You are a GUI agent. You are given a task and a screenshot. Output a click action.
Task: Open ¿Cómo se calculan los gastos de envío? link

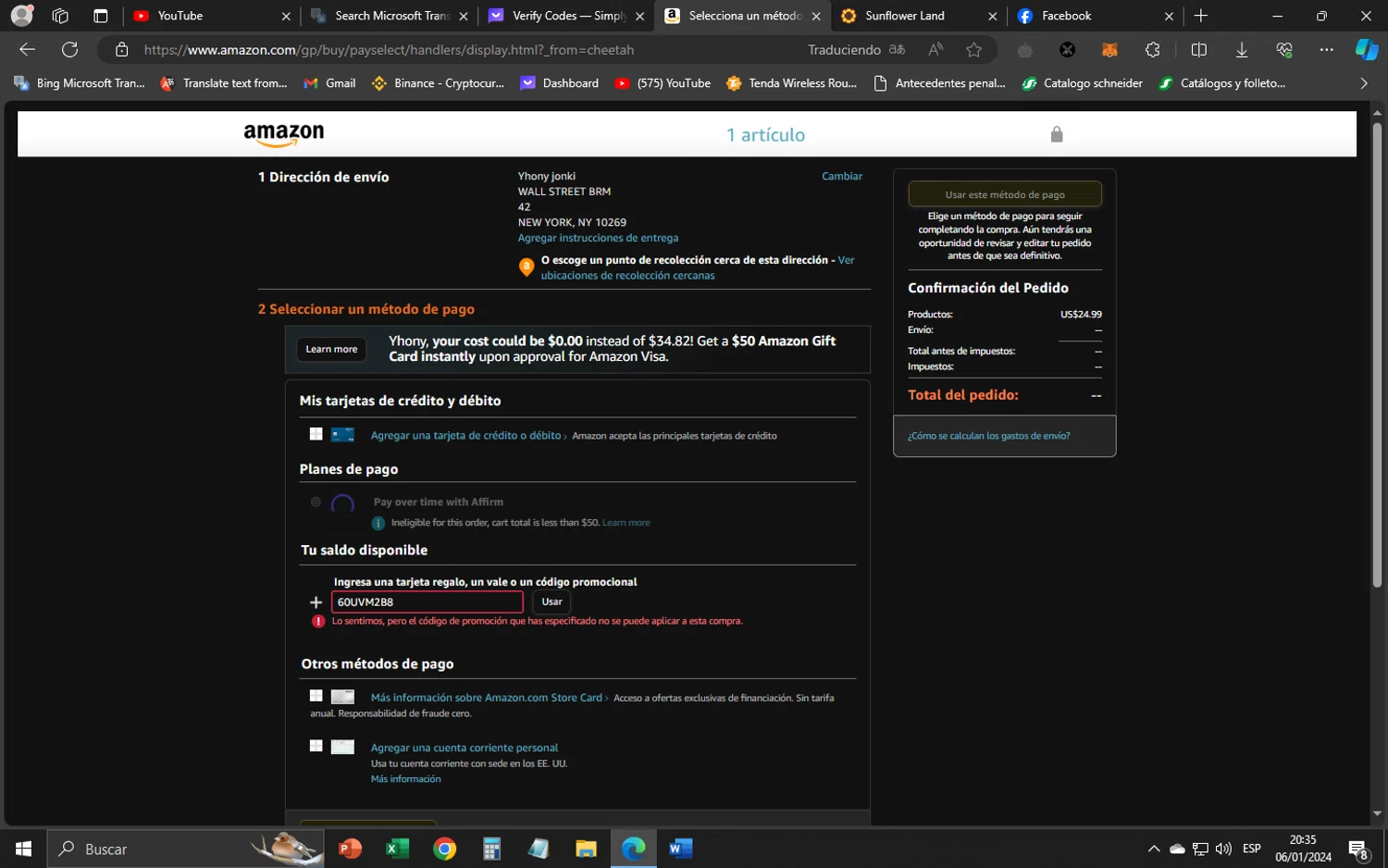point(988,436)
